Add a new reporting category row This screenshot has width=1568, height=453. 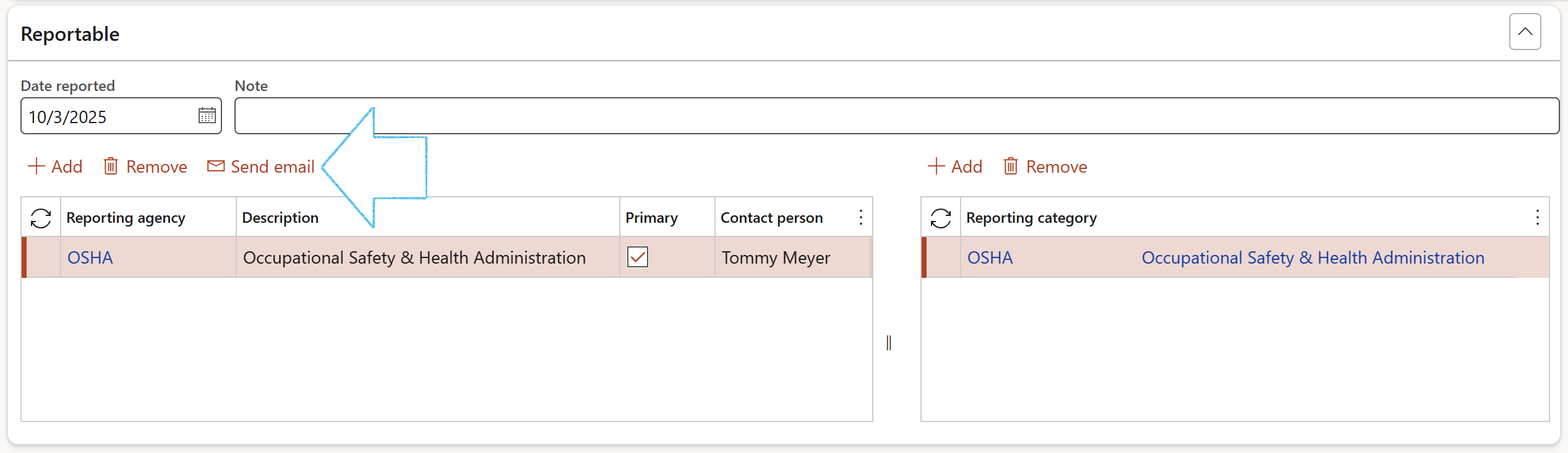pyautogui.click(x=955, y=166)
